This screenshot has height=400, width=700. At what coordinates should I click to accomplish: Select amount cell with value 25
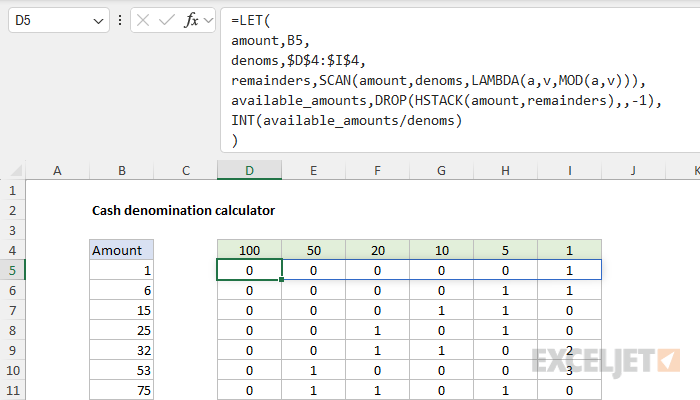[121, 330]
